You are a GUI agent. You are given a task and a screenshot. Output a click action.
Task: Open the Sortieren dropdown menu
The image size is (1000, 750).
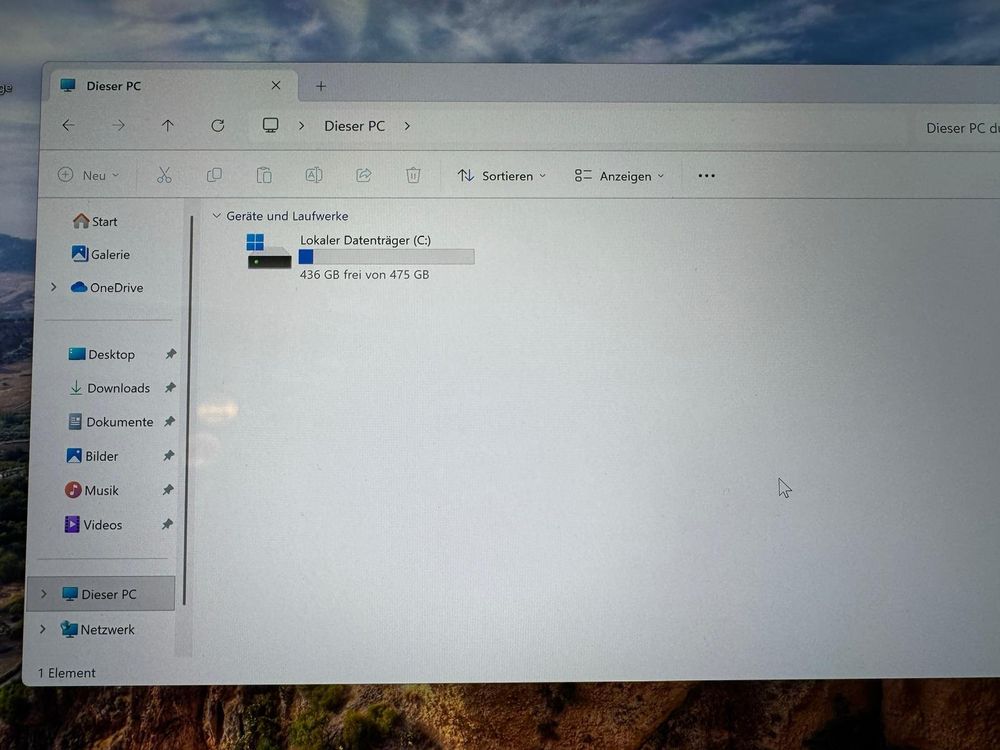pyautogui.click(x=502, y=176)
